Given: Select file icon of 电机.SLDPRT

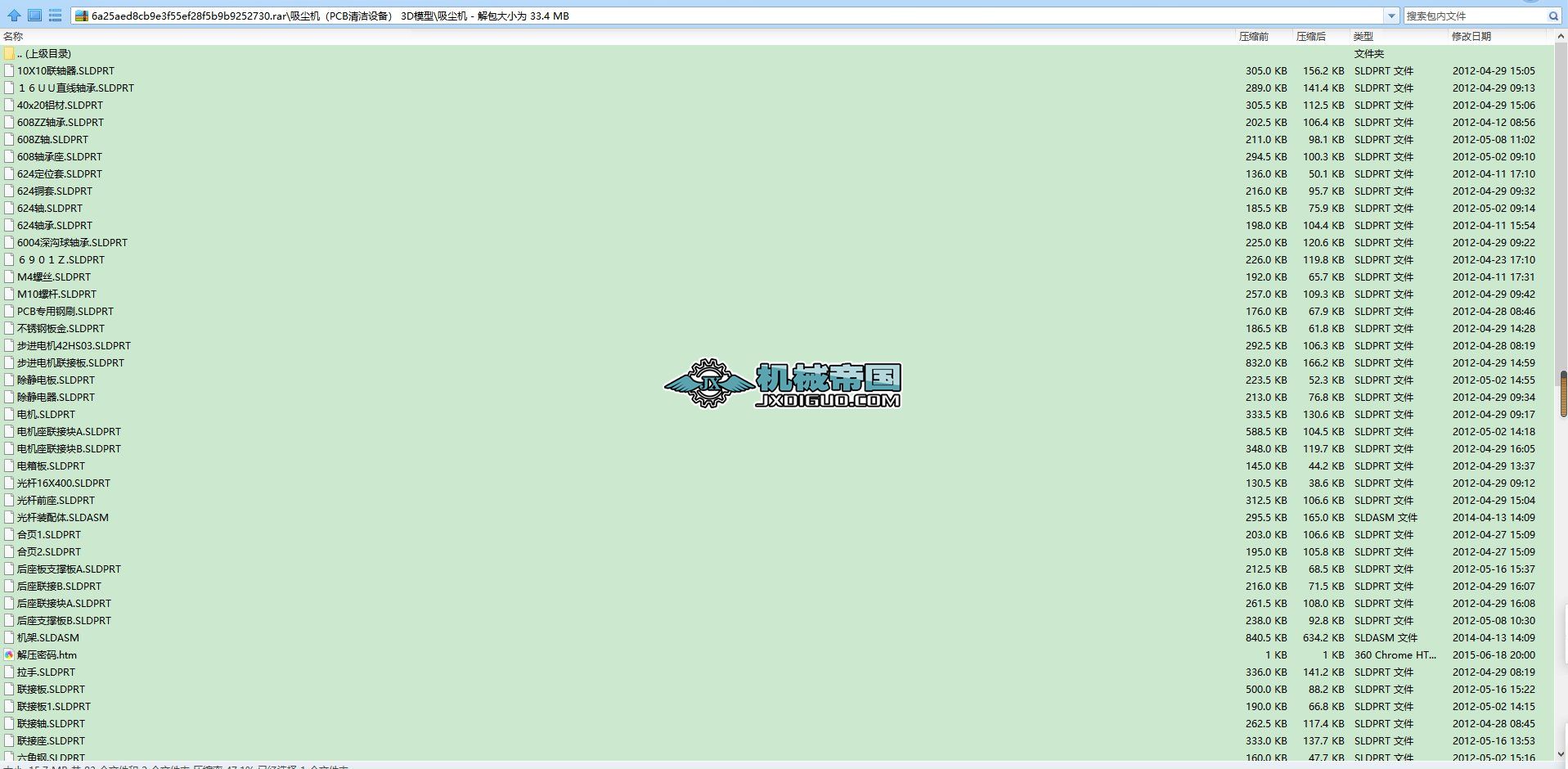Looking at the screenshot, I should point(9,414).
